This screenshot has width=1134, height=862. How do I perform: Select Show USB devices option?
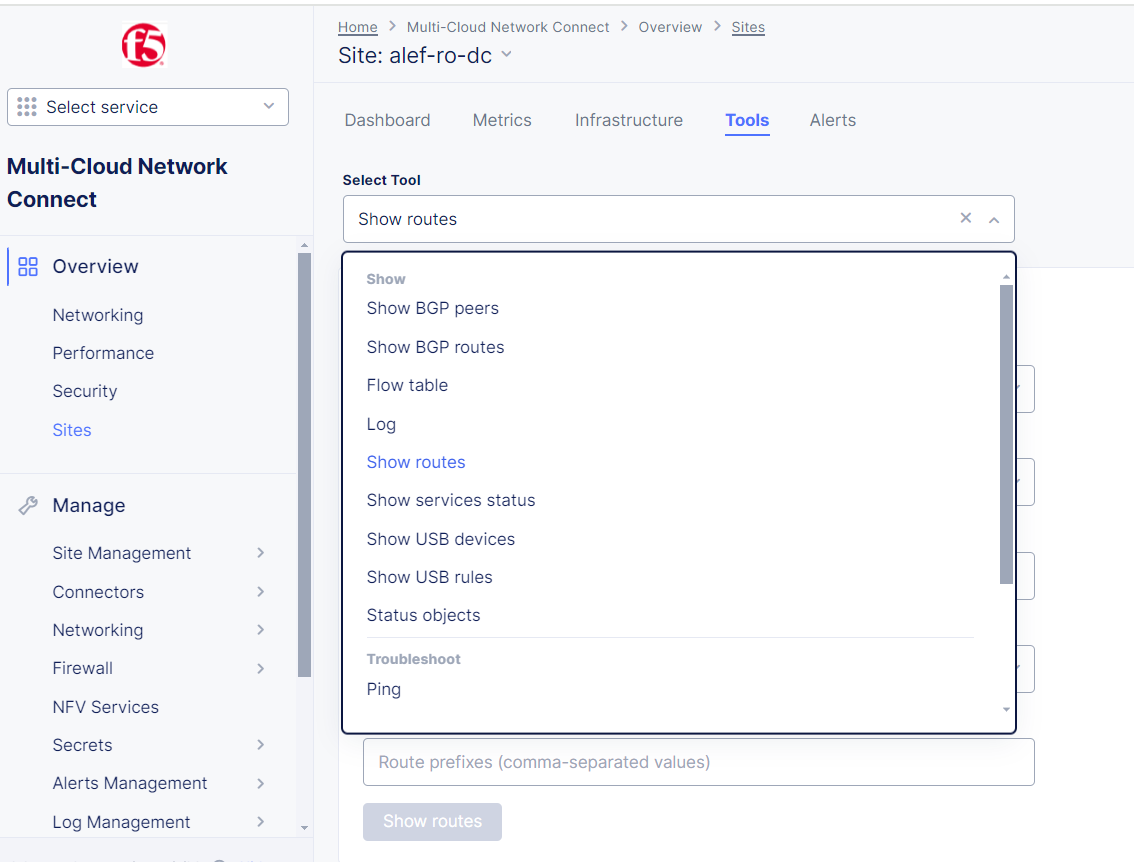coord(440,539)
